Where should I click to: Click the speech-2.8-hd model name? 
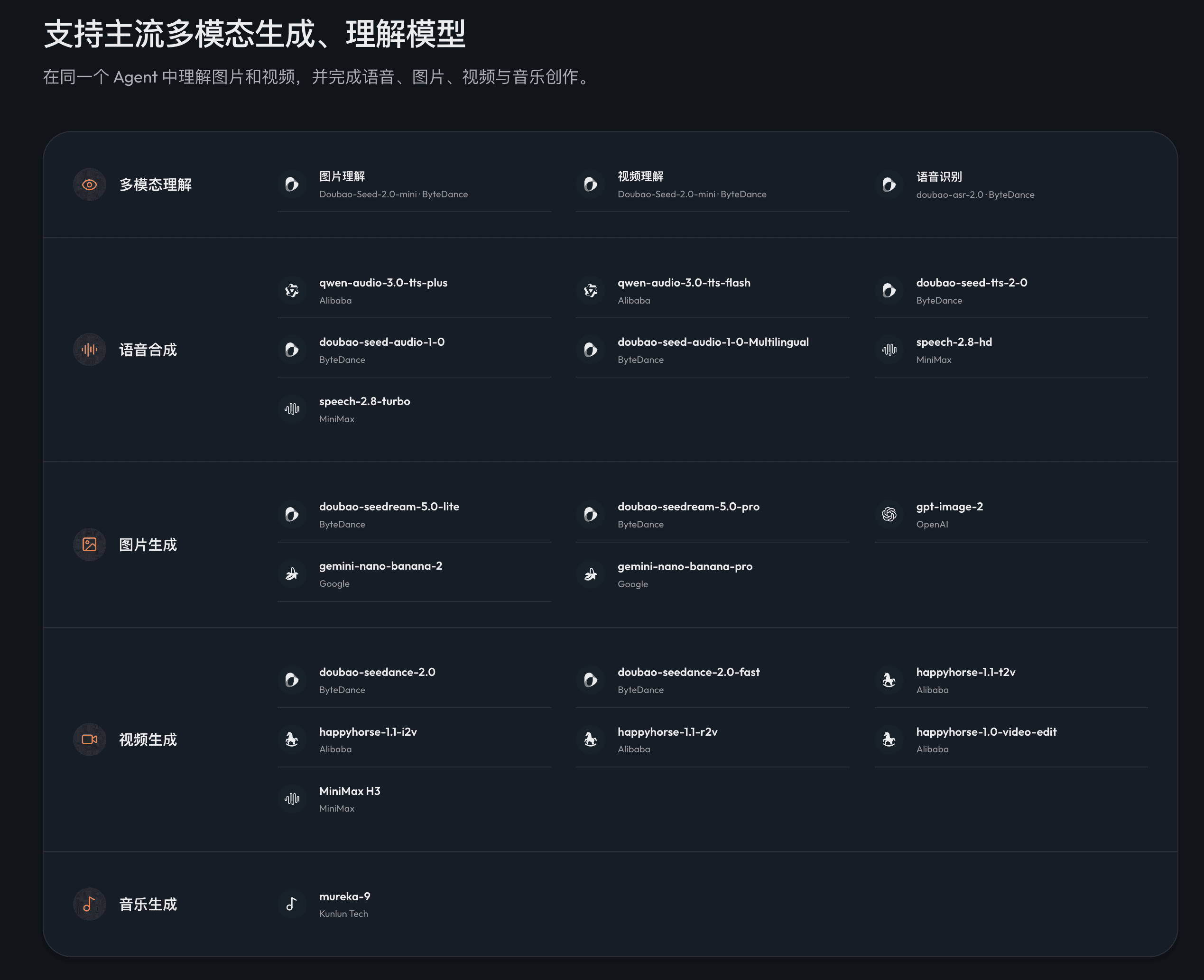pos(954,342)
